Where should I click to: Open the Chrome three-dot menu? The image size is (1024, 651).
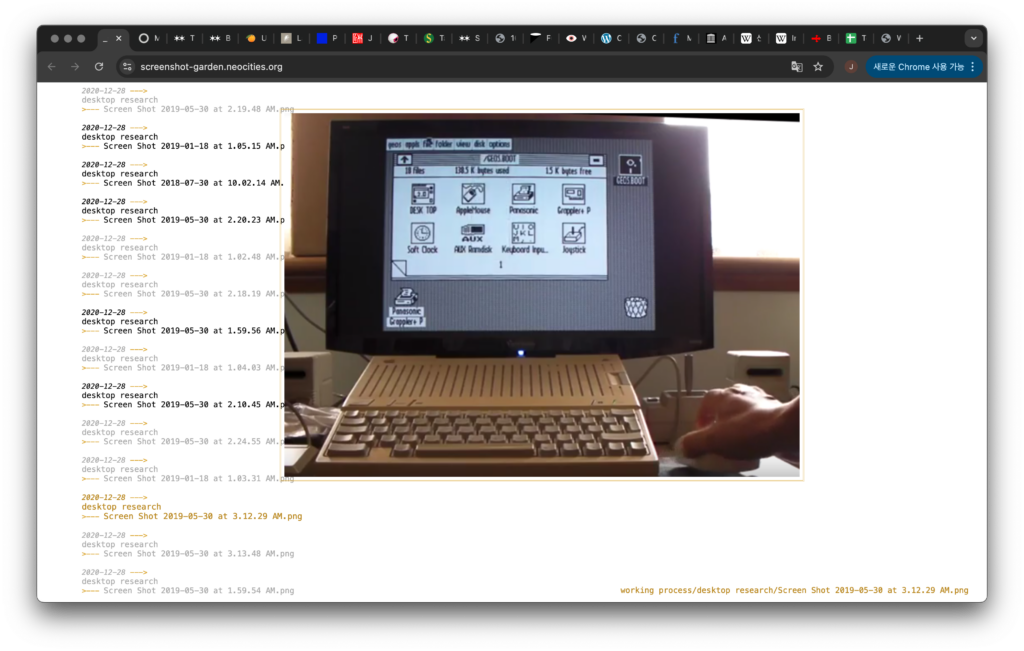click(973, 67)
